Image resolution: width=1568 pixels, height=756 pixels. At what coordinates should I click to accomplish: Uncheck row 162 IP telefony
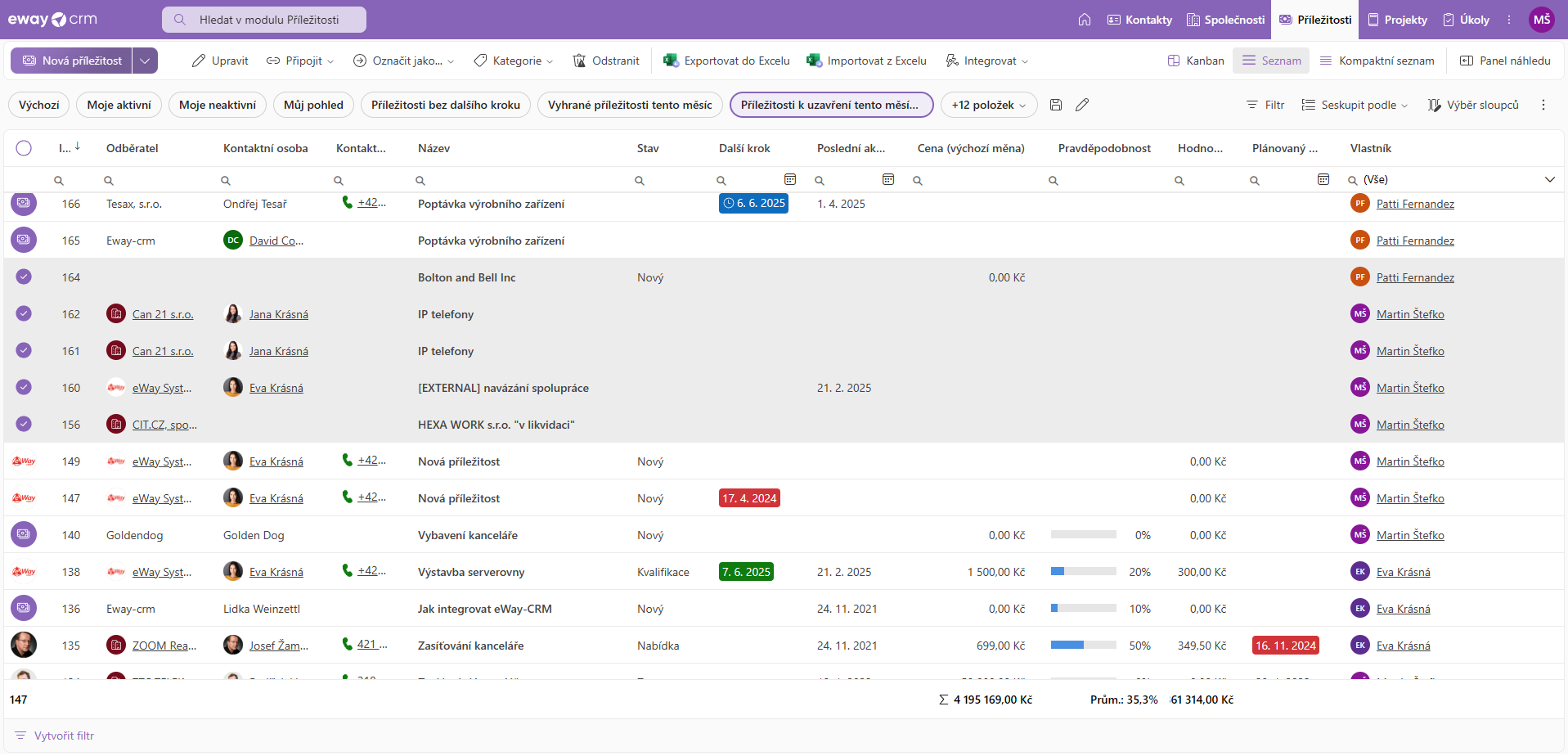[x=24, y=313]
